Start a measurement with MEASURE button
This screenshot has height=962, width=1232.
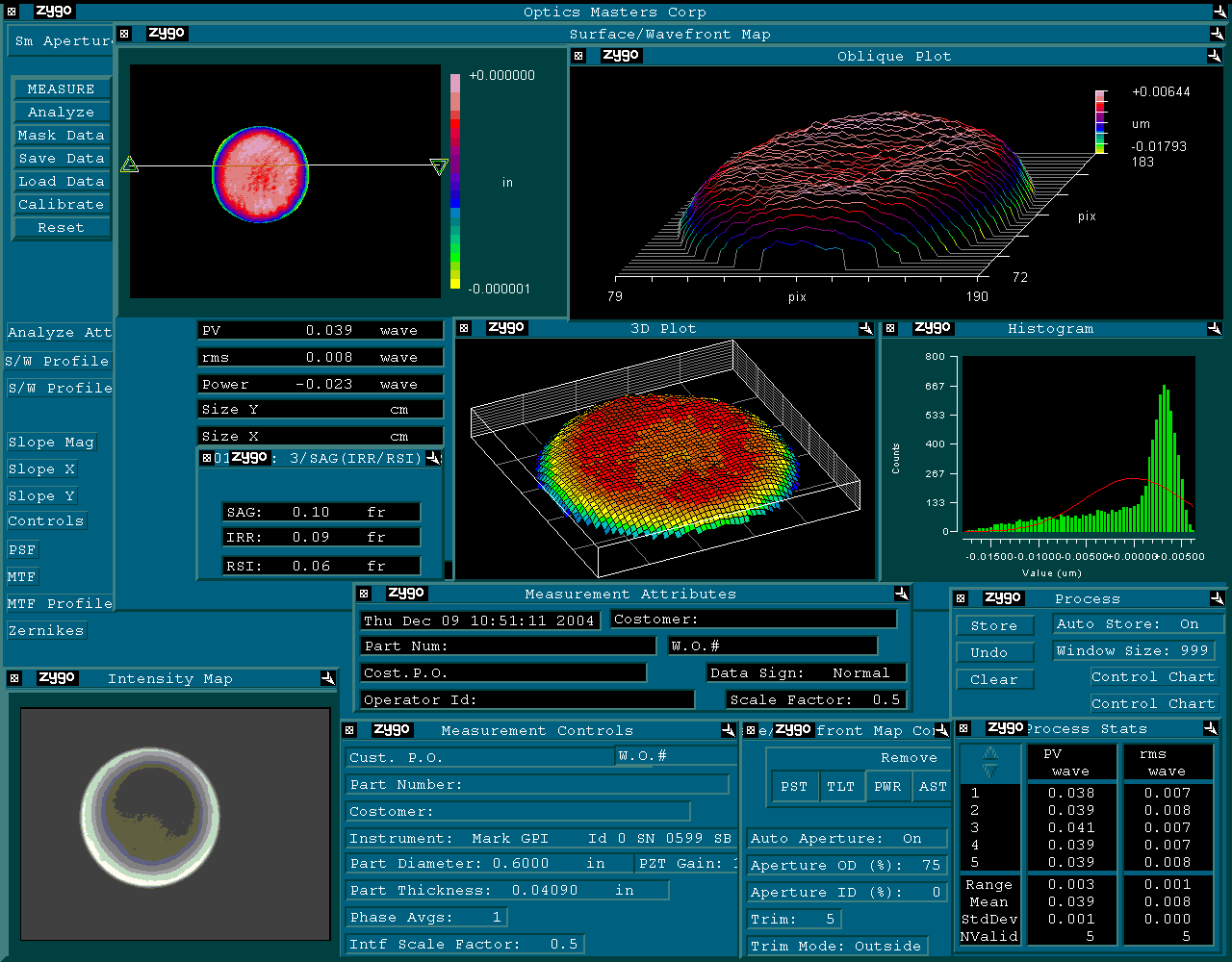point(61,89)
